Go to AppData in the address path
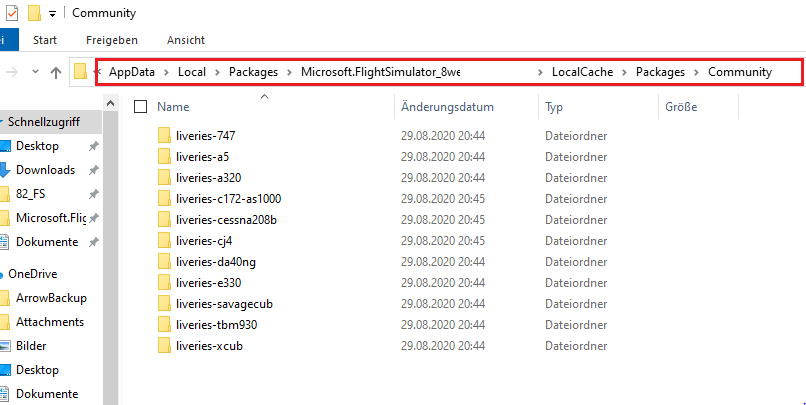 (x=132, y=72)
